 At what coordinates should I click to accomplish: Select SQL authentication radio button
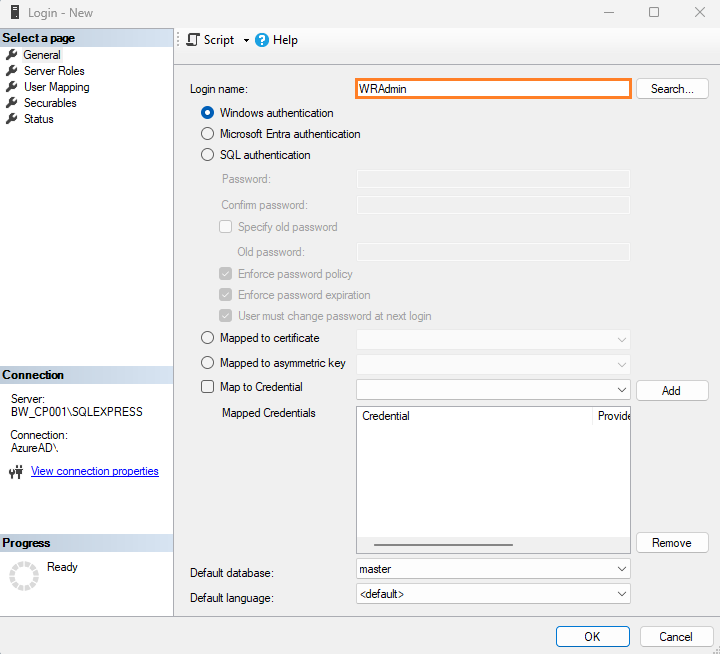tap(208, 154)
